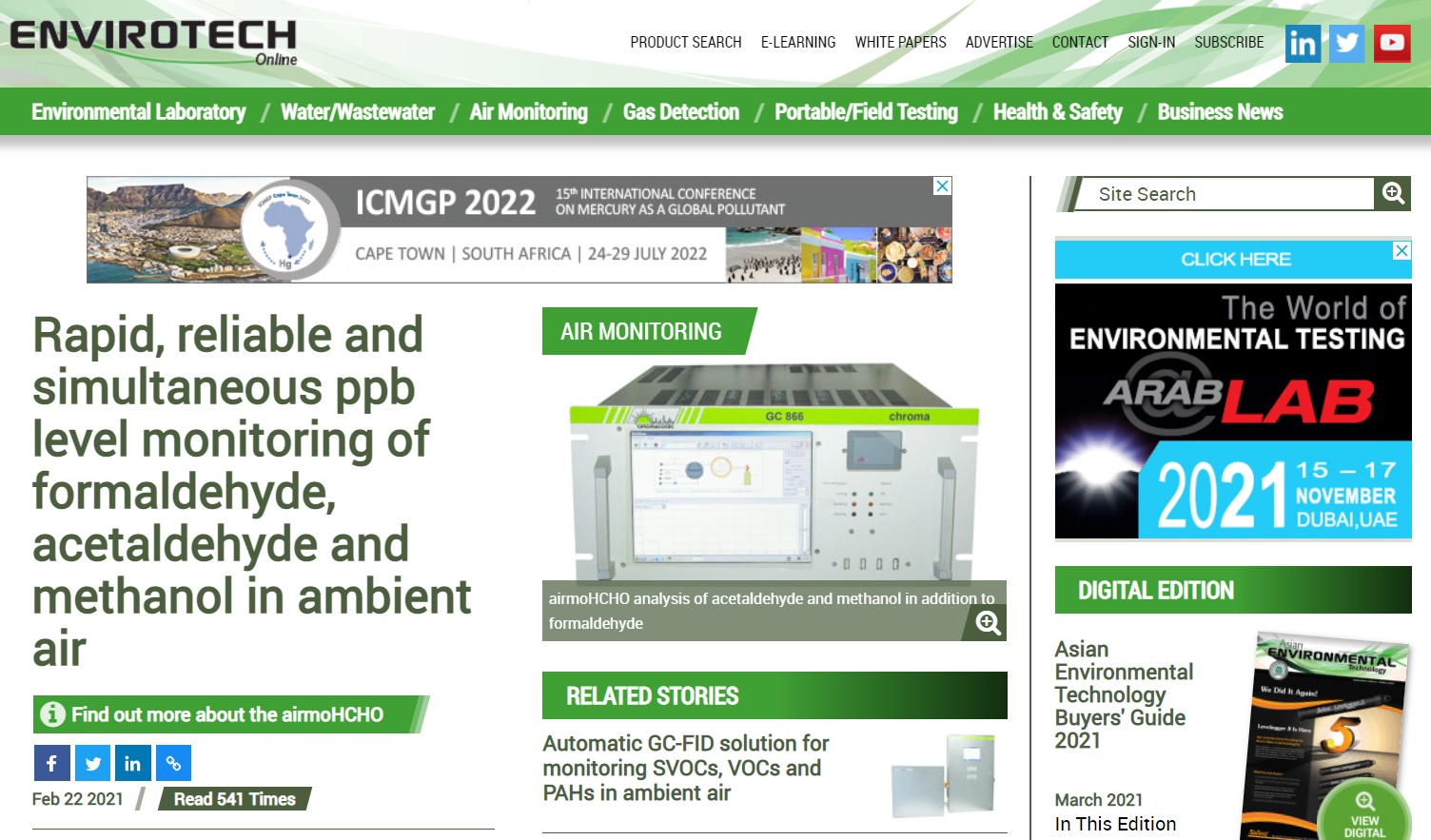Click the DIGITAL EDITION header
The height and width of the screenshot is (840, 1431).
(x=1233, y=590)
